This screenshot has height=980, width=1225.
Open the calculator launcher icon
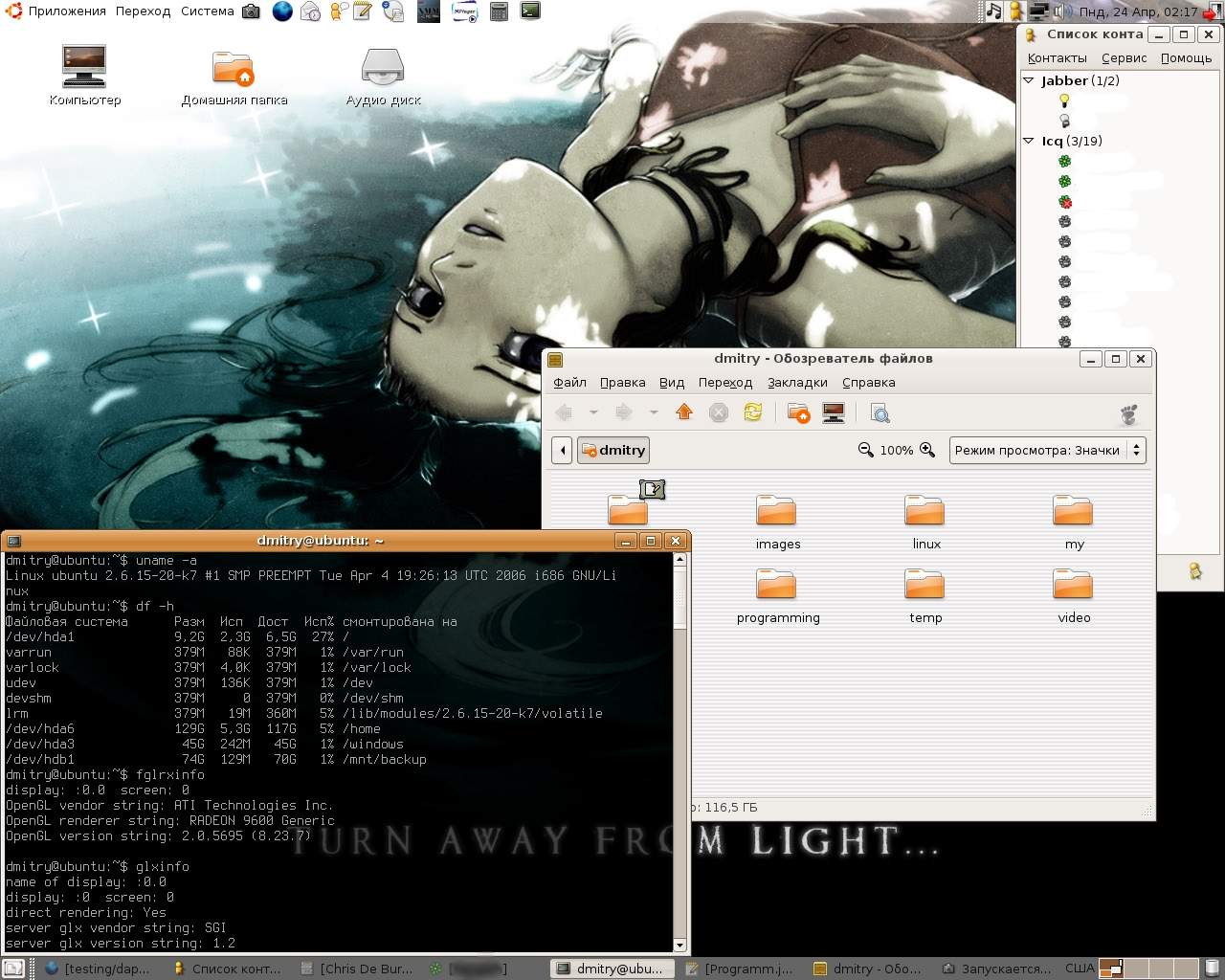(499, 11)
